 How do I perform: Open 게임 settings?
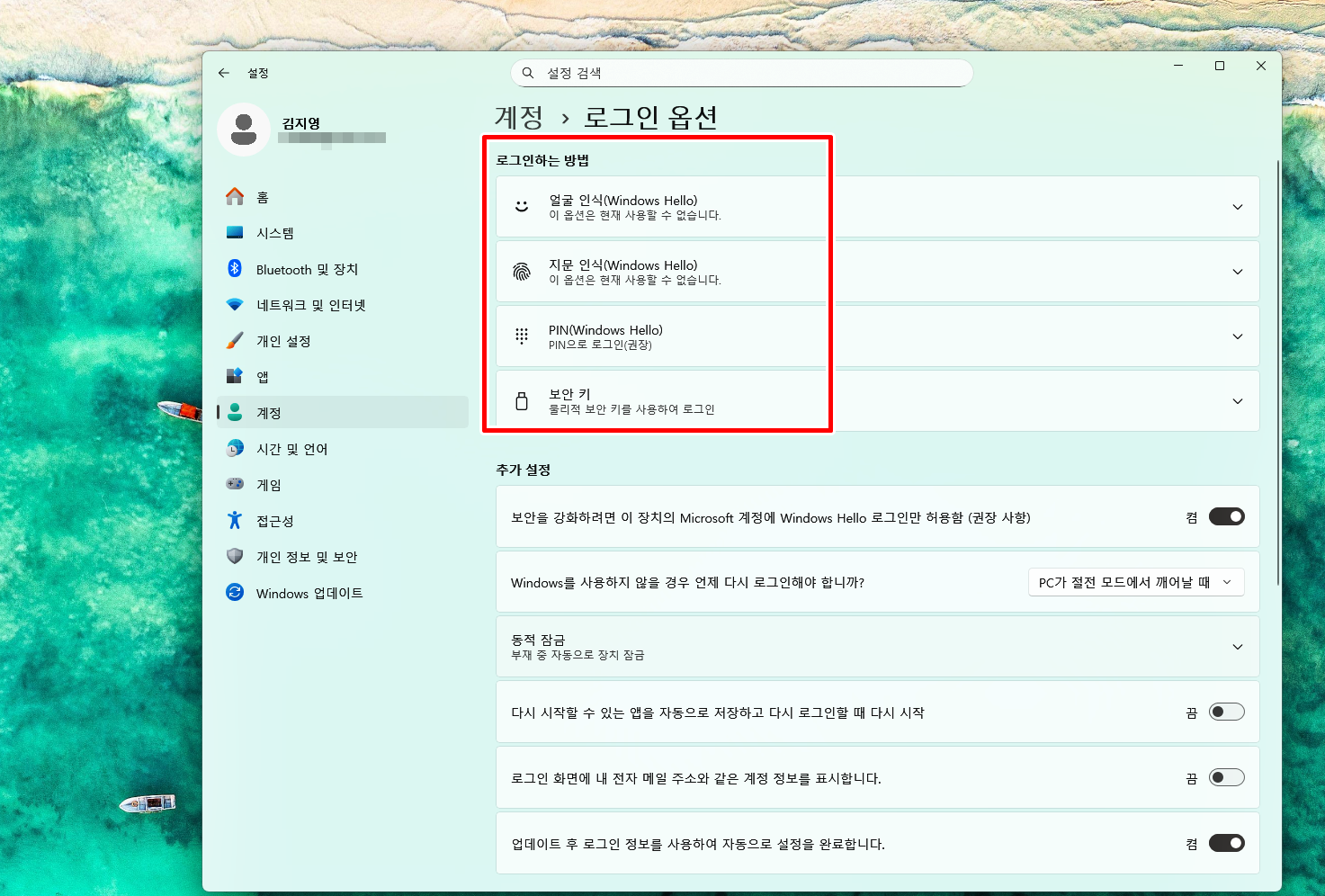coord(343,484)
